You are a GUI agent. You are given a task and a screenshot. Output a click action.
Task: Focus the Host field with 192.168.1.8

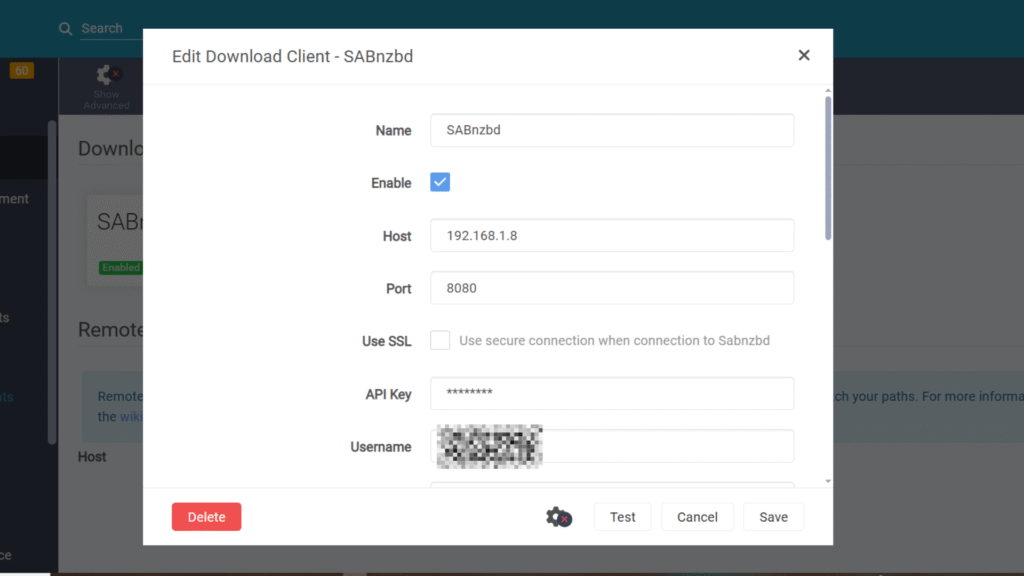click(x=612, y=236)
